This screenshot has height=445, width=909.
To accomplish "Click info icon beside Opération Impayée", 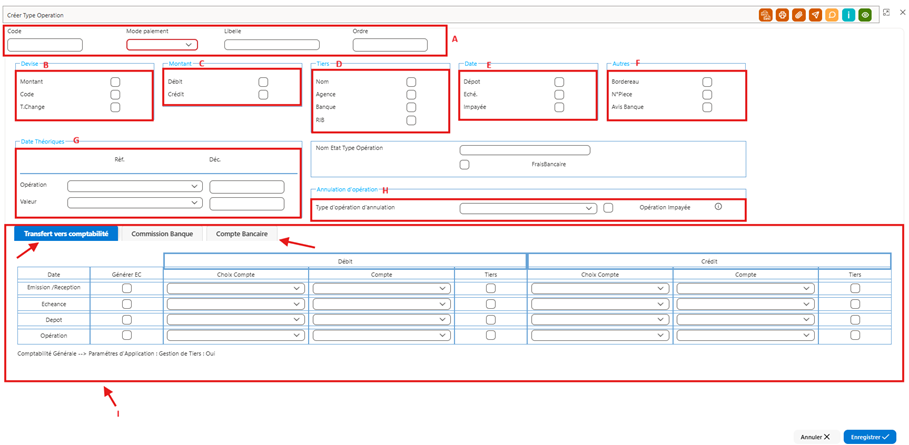I will point(718,206).
